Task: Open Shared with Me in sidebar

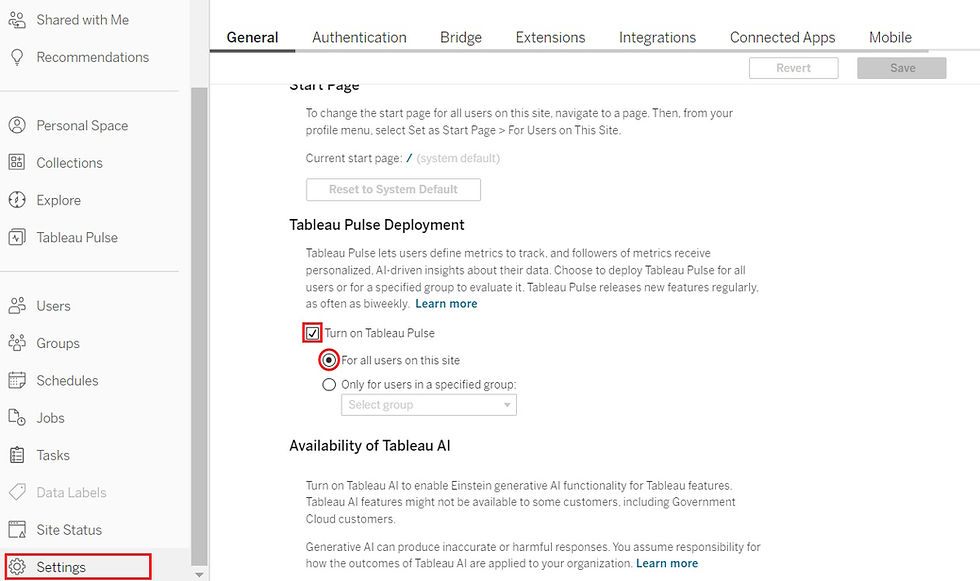Action: [x=82, y=20]
